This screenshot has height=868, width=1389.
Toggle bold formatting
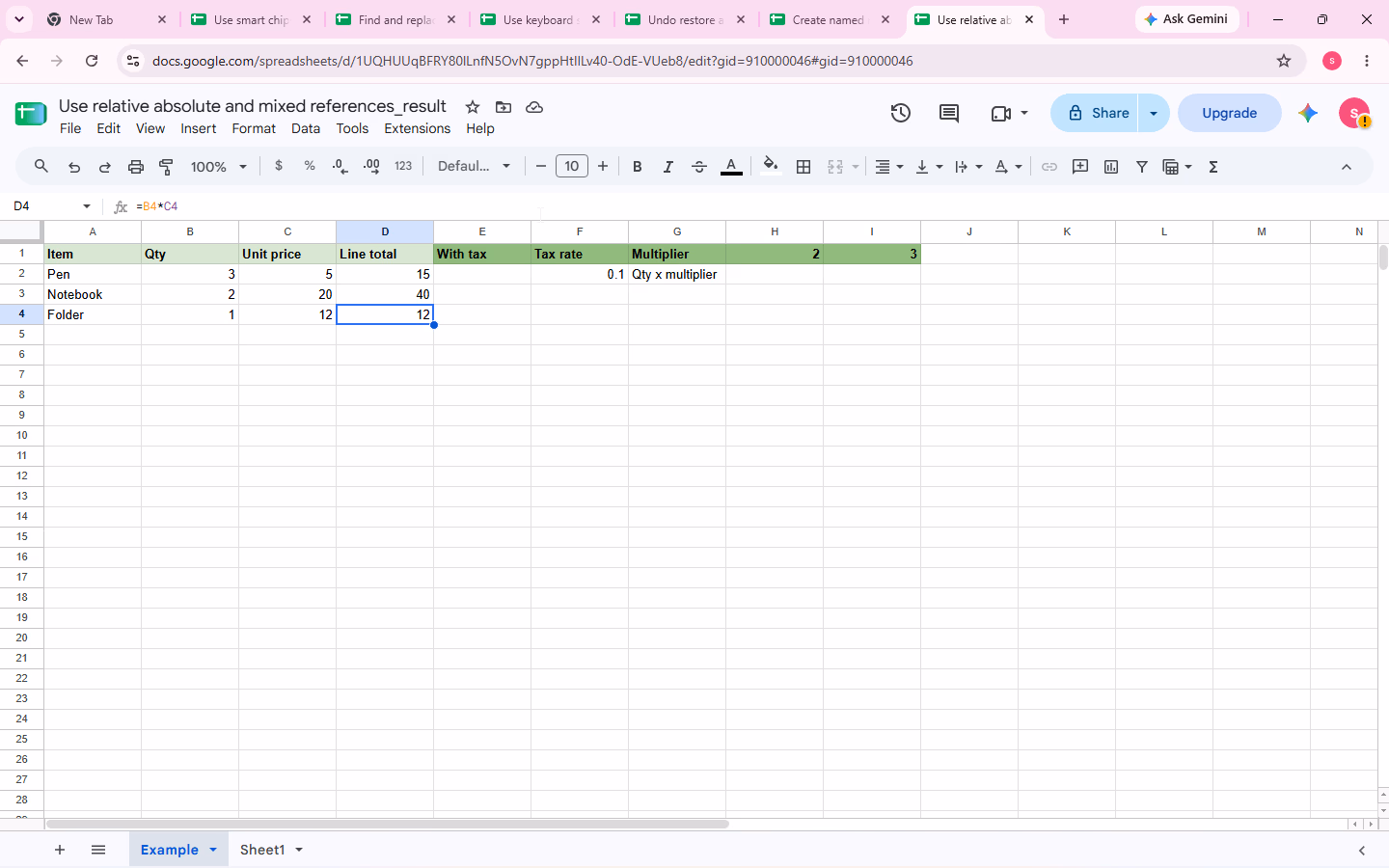pyautogui.click(x=638, y=167)
